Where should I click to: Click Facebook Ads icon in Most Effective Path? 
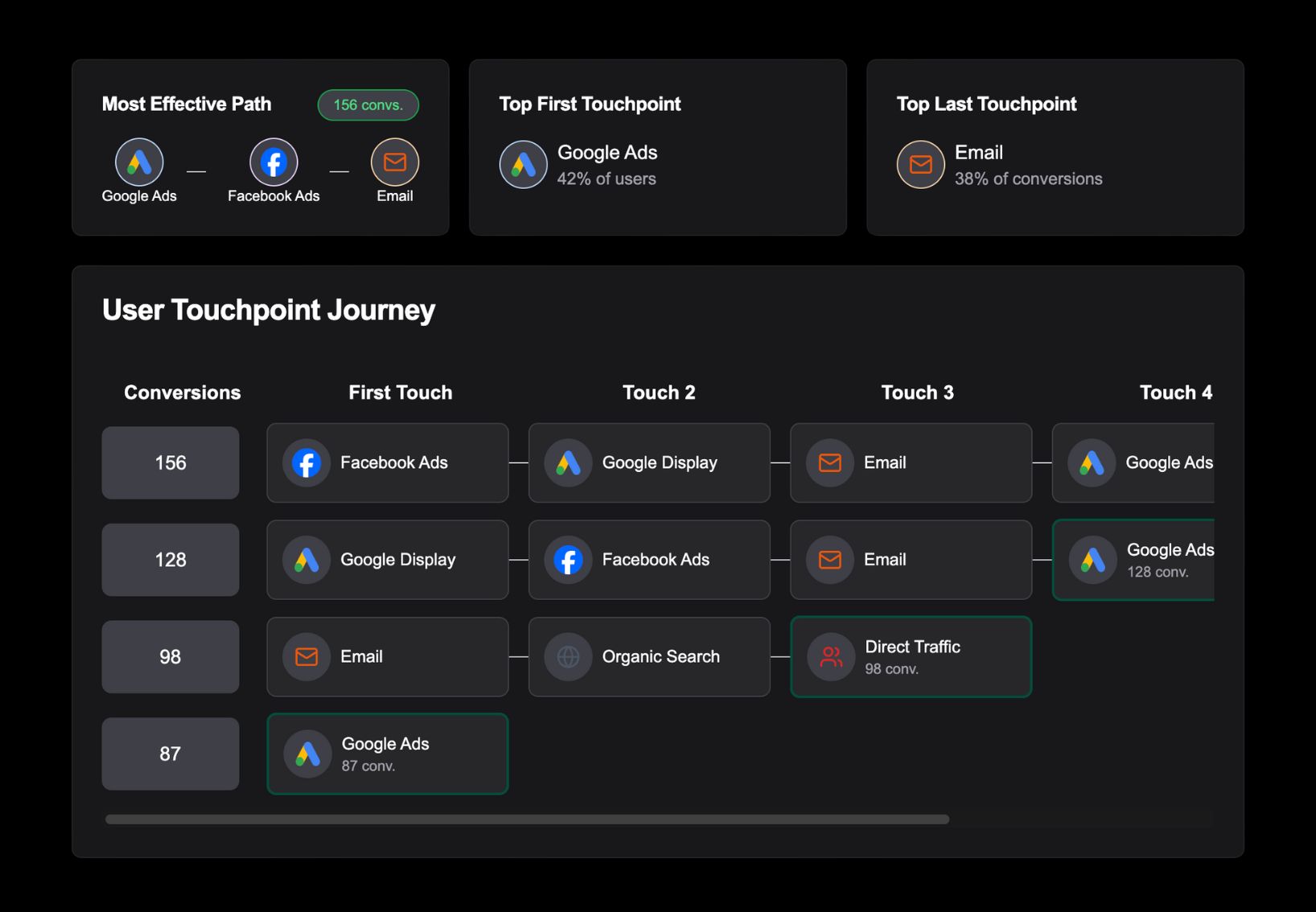pos(273,162)
